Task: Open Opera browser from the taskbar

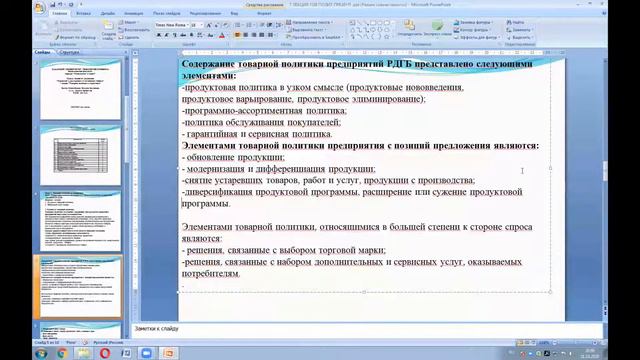Action: (105, 353)
